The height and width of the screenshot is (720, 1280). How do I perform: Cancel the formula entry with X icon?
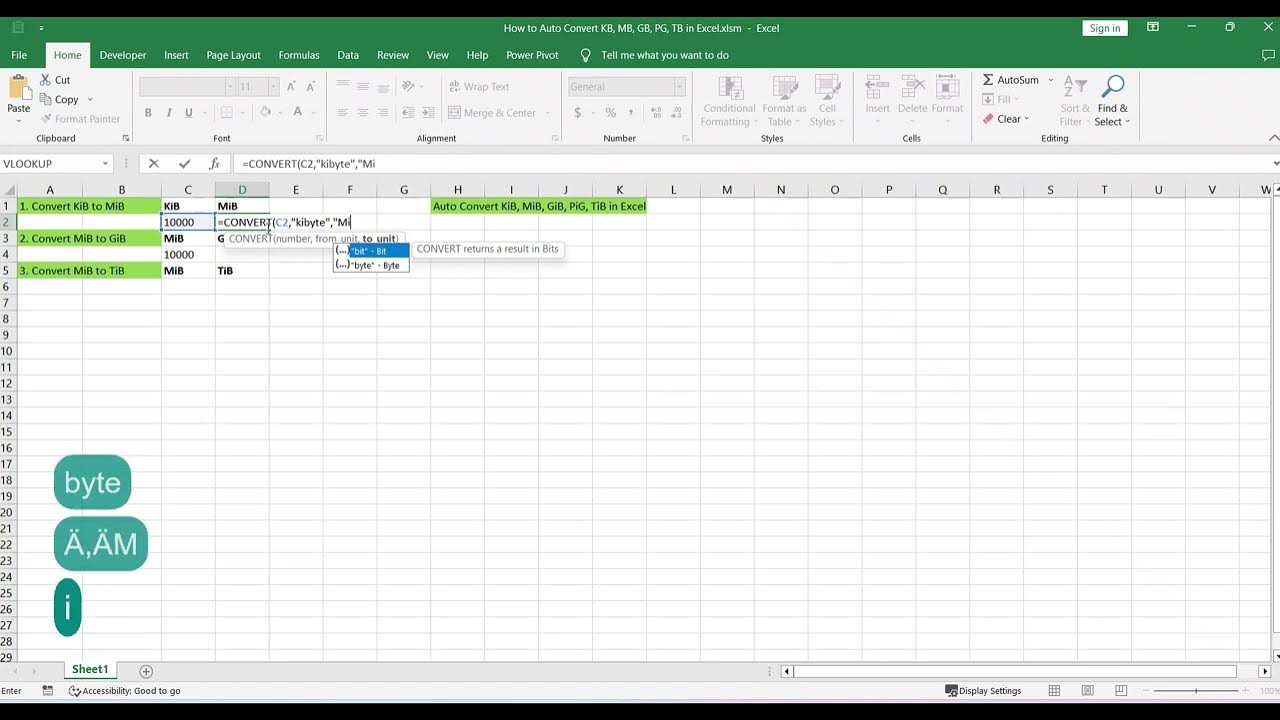coord(153,163)
